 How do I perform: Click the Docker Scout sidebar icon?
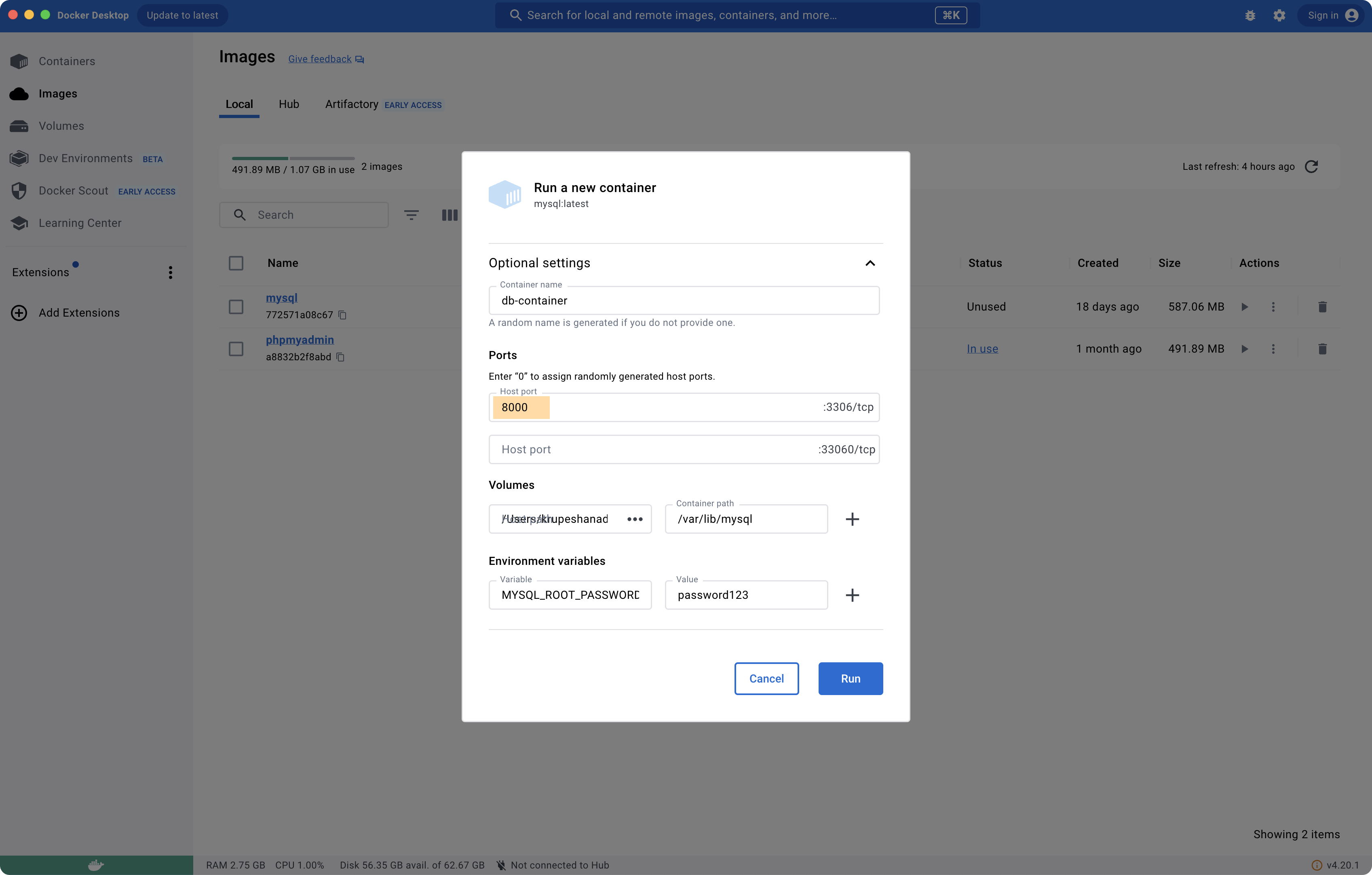coord(20,190)
